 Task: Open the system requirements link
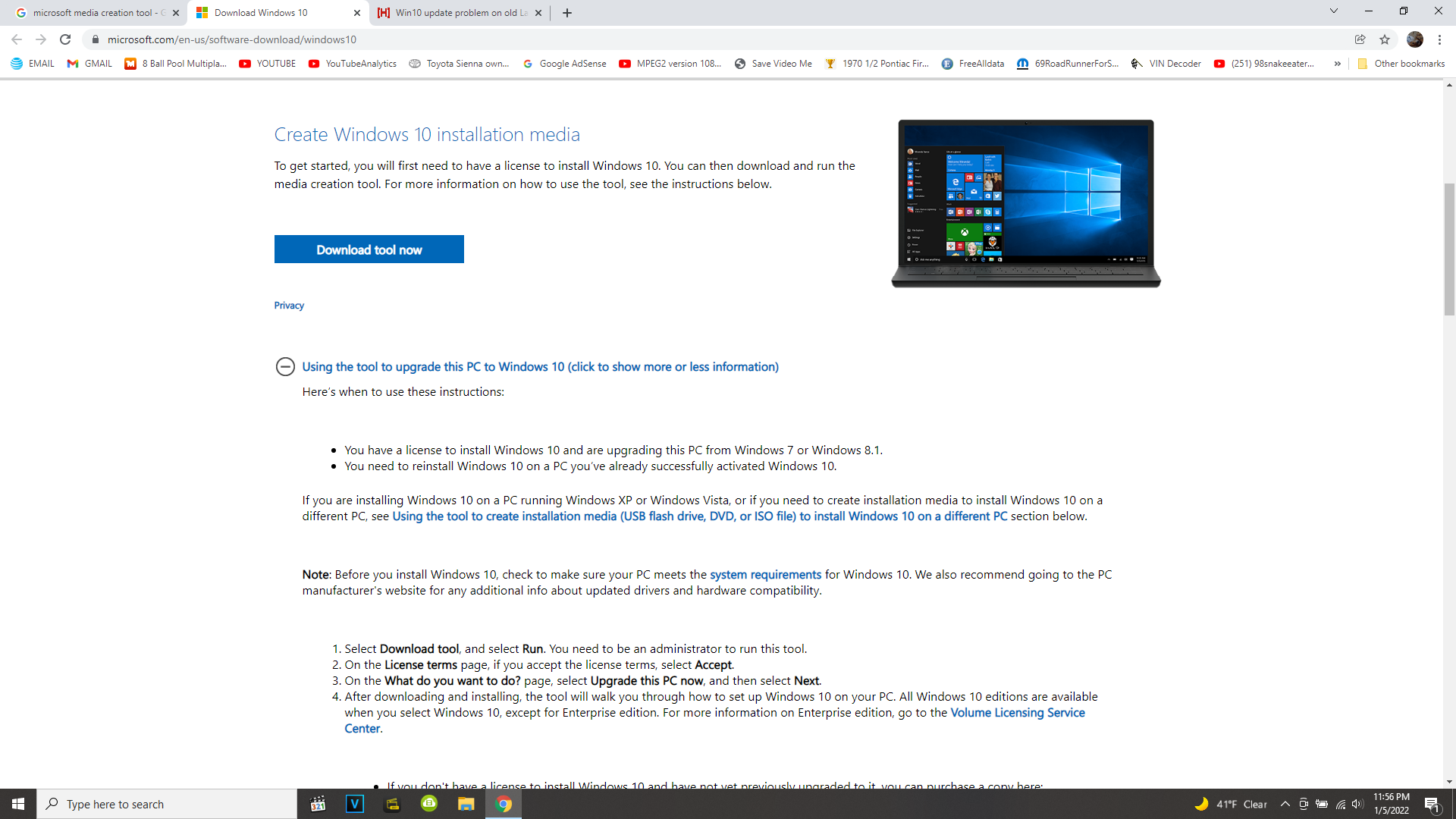pyautogui.click(x=765, y=575)
